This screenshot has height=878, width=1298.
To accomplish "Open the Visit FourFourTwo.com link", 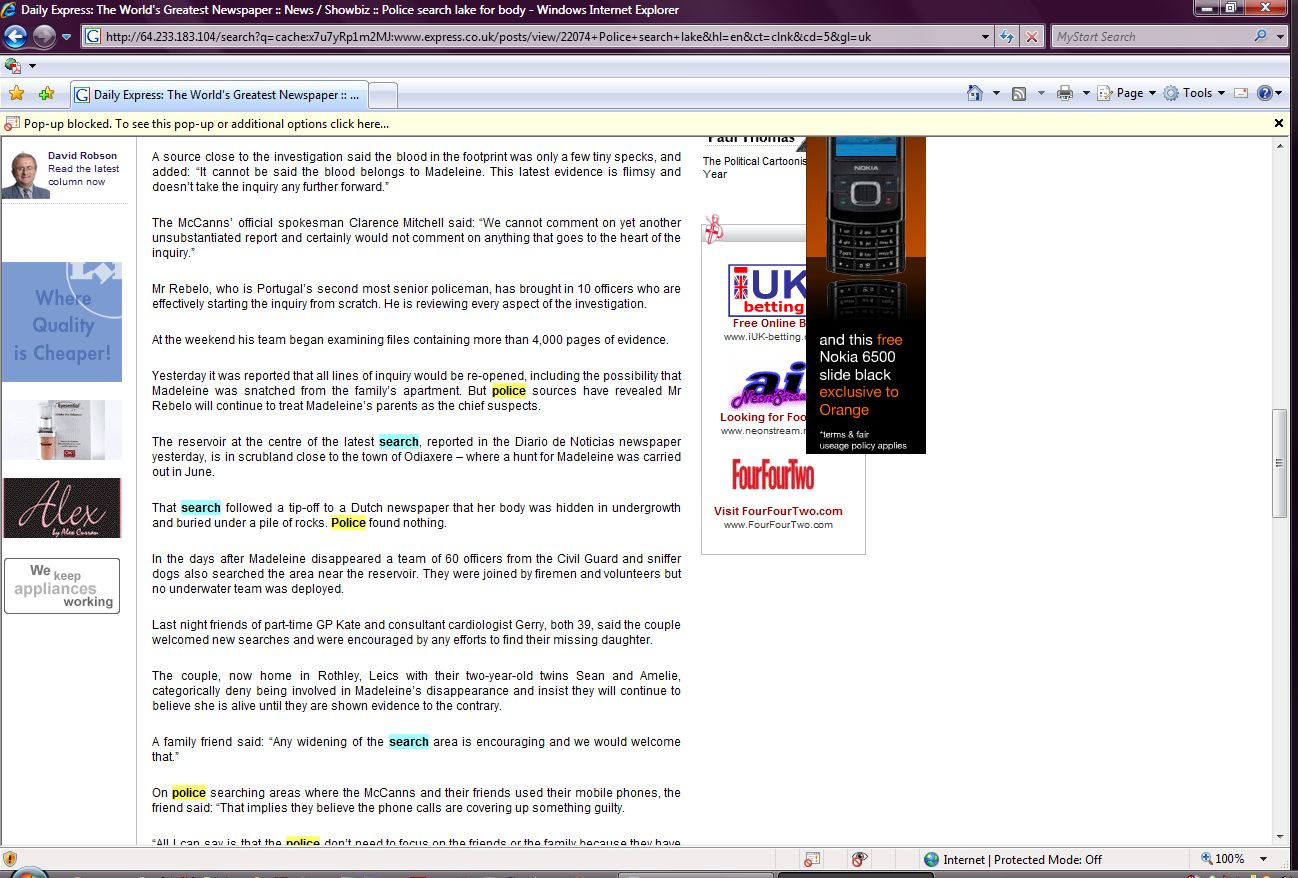I will click(x=778, y=511).
